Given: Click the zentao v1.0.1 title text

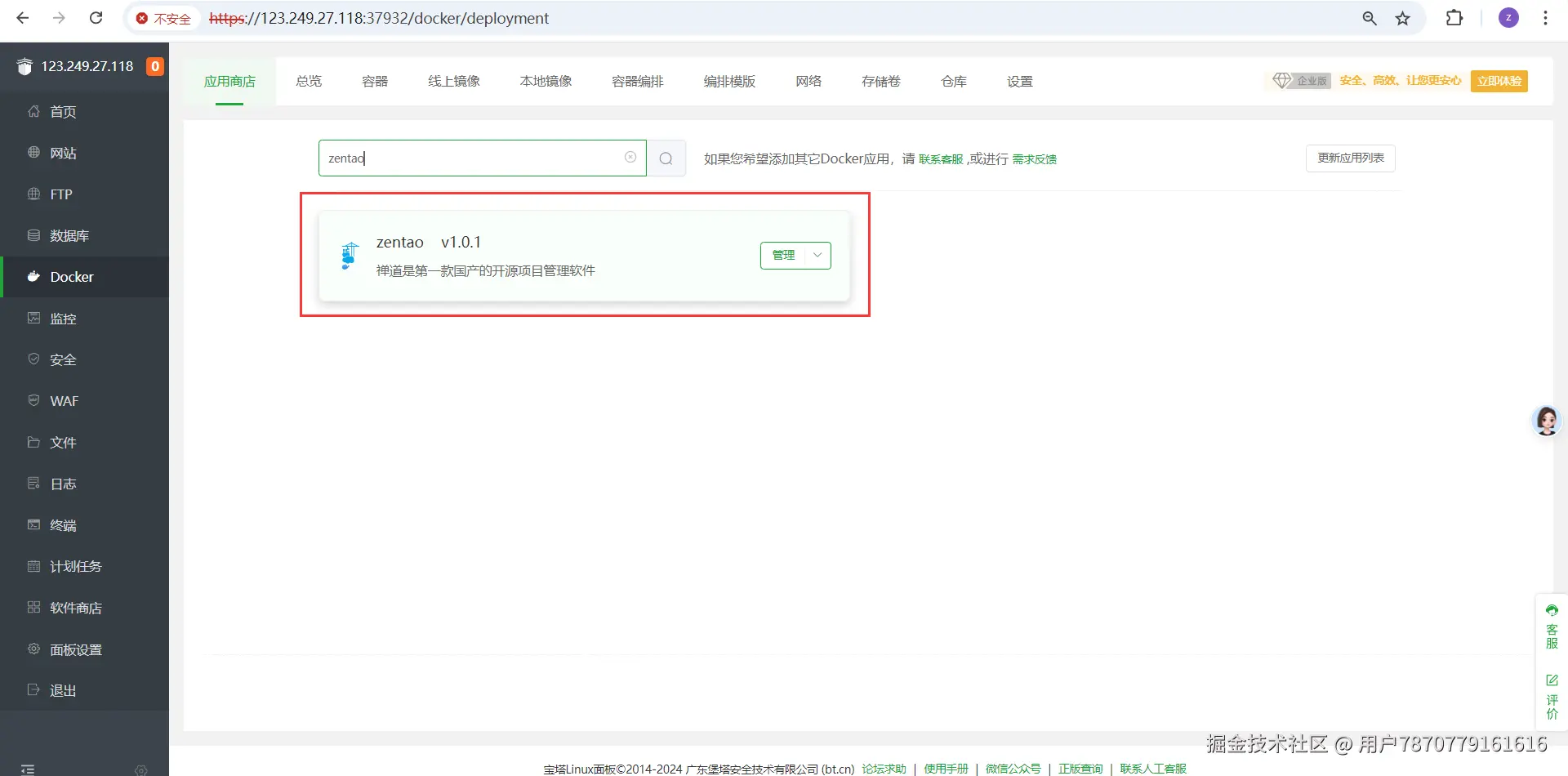Looking at the screenshot, I should coord(429,242).
